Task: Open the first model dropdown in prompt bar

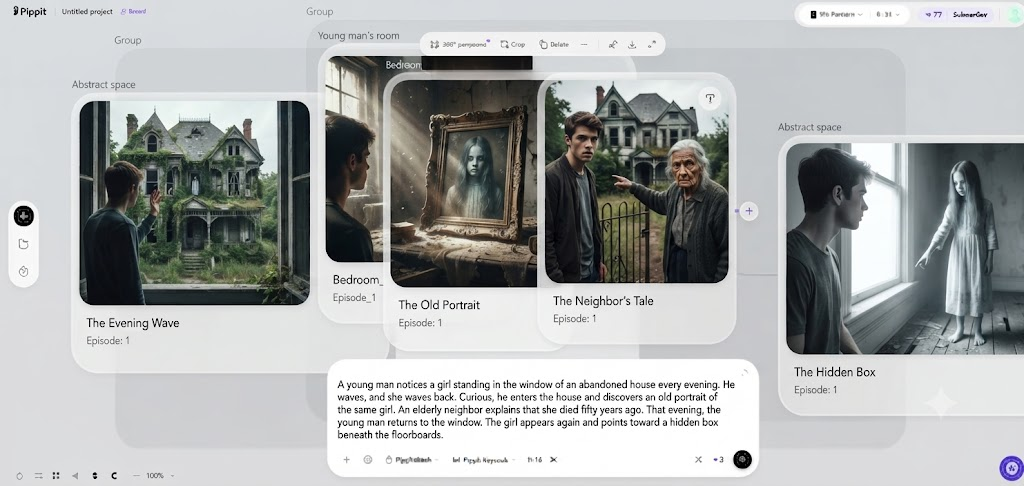Action: (412, 460)
